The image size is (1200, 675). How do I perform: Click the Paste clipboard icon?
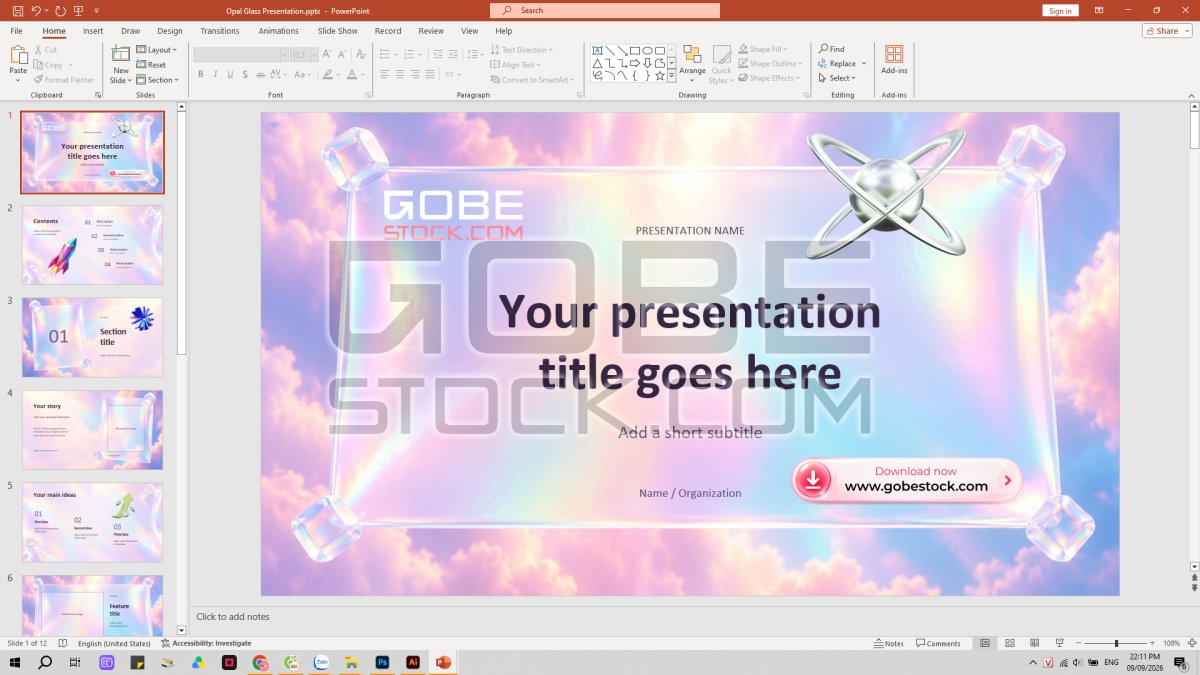(18, 56)
